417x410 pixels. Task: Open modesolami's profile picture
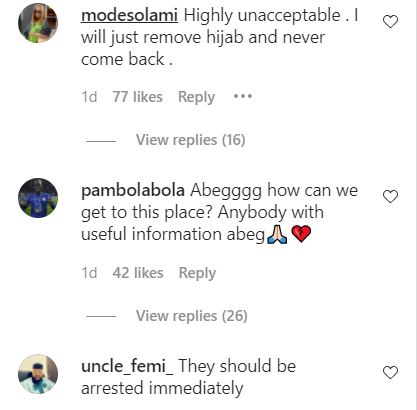coord(38,23)
